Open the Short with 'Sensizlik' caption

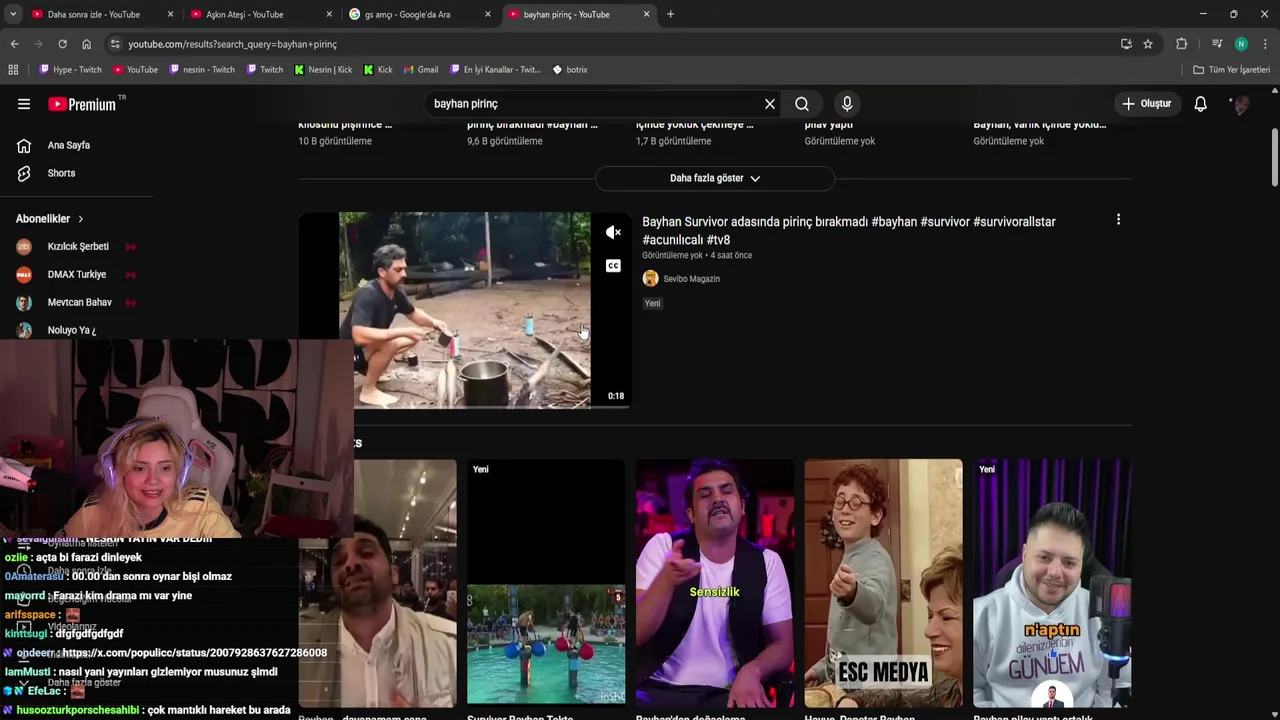tap(715, 583)
